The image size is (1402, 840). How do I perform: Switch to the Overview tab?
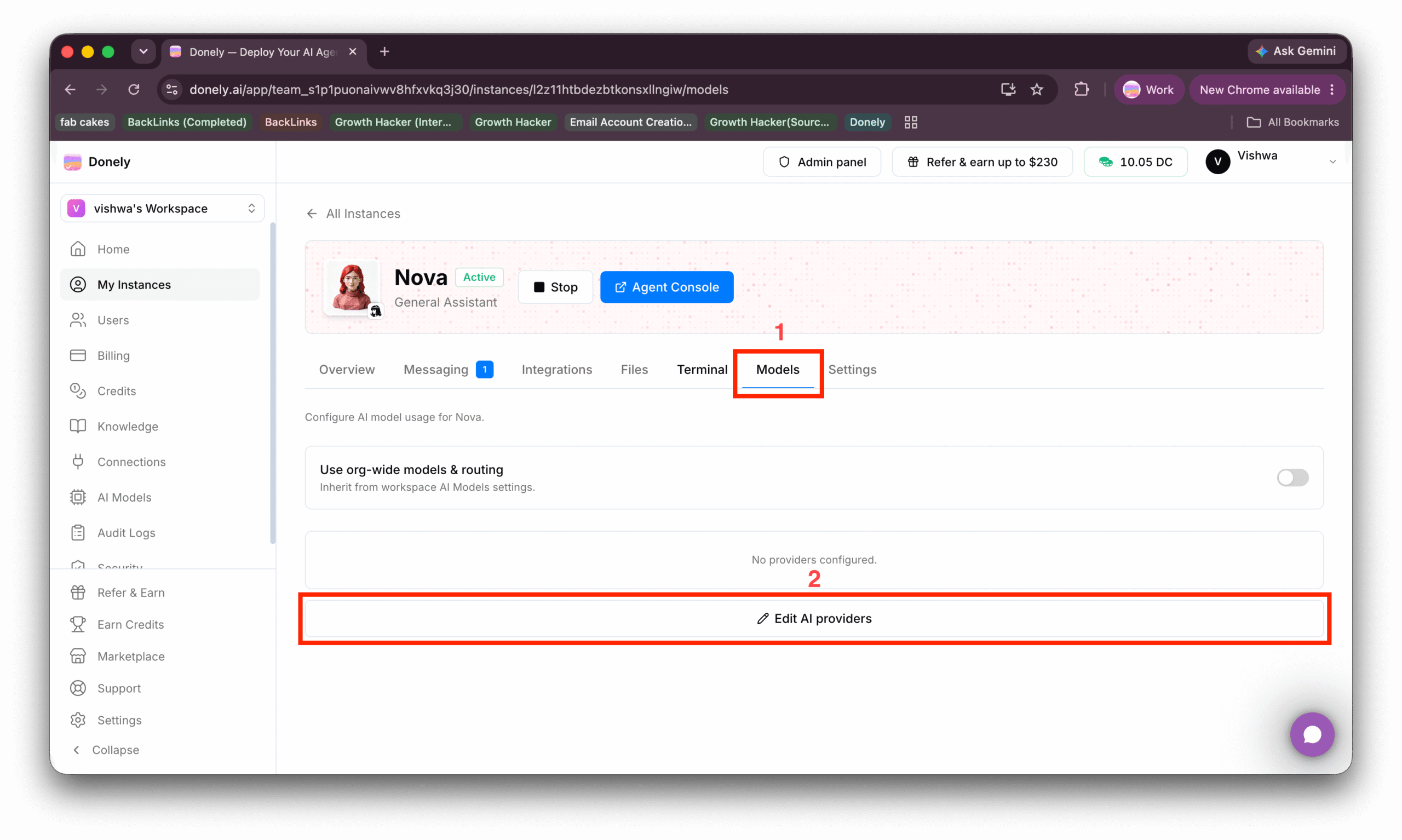point(347,370)
